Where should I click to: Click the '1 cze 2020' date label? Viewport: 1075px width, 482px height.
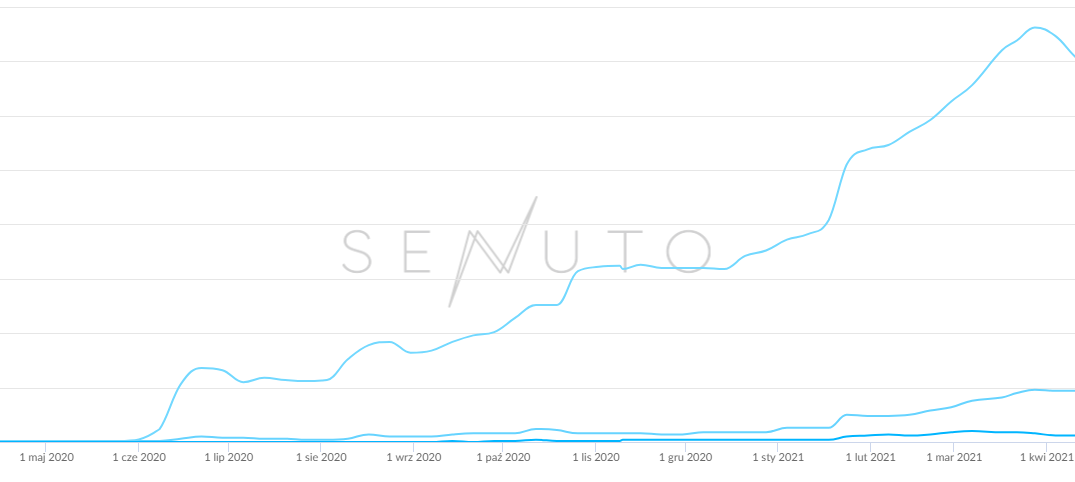click(x=139, y=458)
